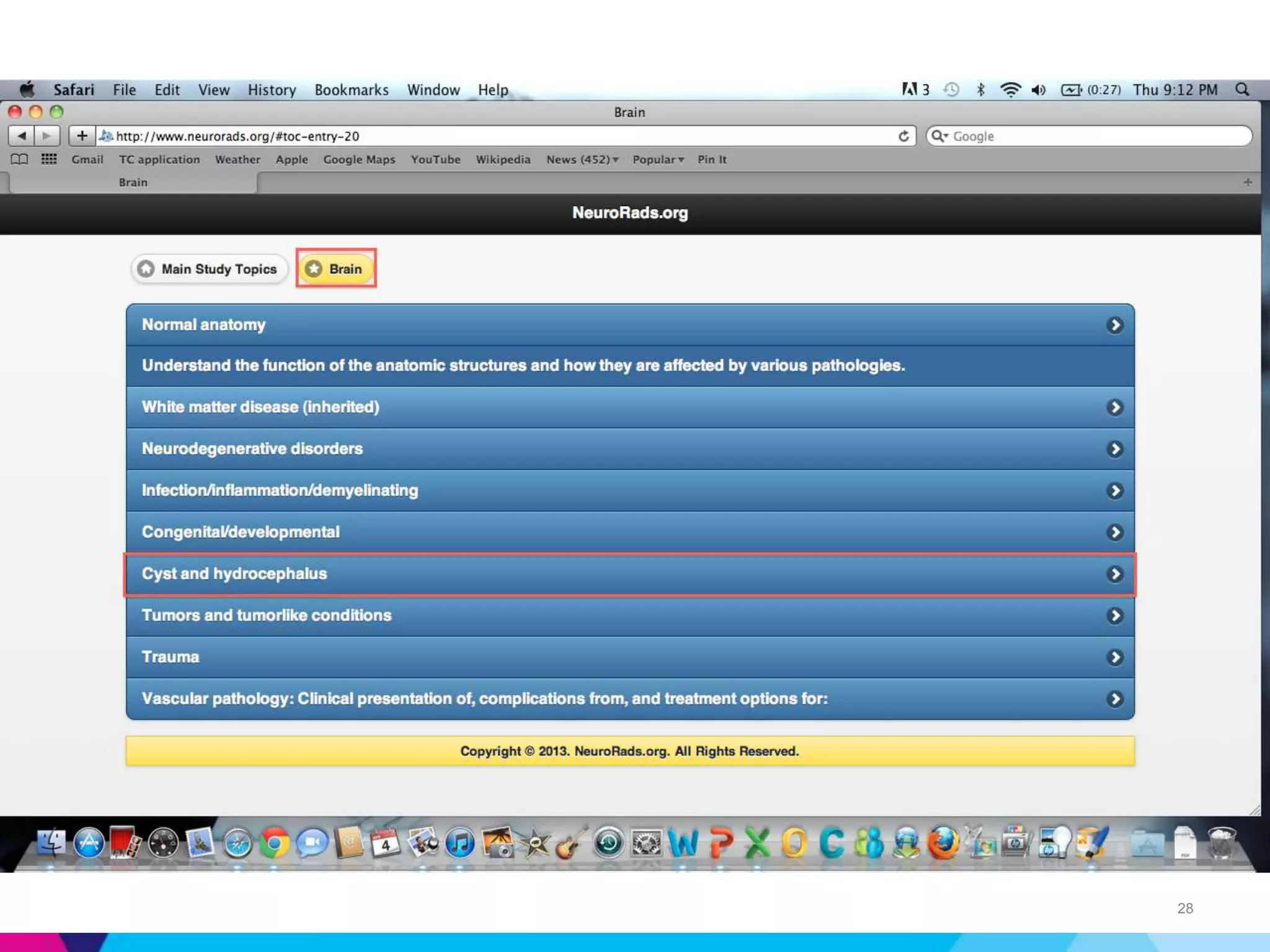The width and height of the screenshot is (1270, 952).
Task: Click the reload page icon in address bar
Action: (x=904, y=136)
